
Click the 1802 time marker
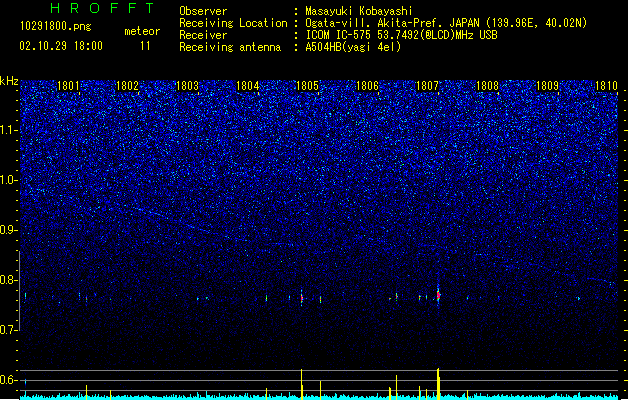127,86
